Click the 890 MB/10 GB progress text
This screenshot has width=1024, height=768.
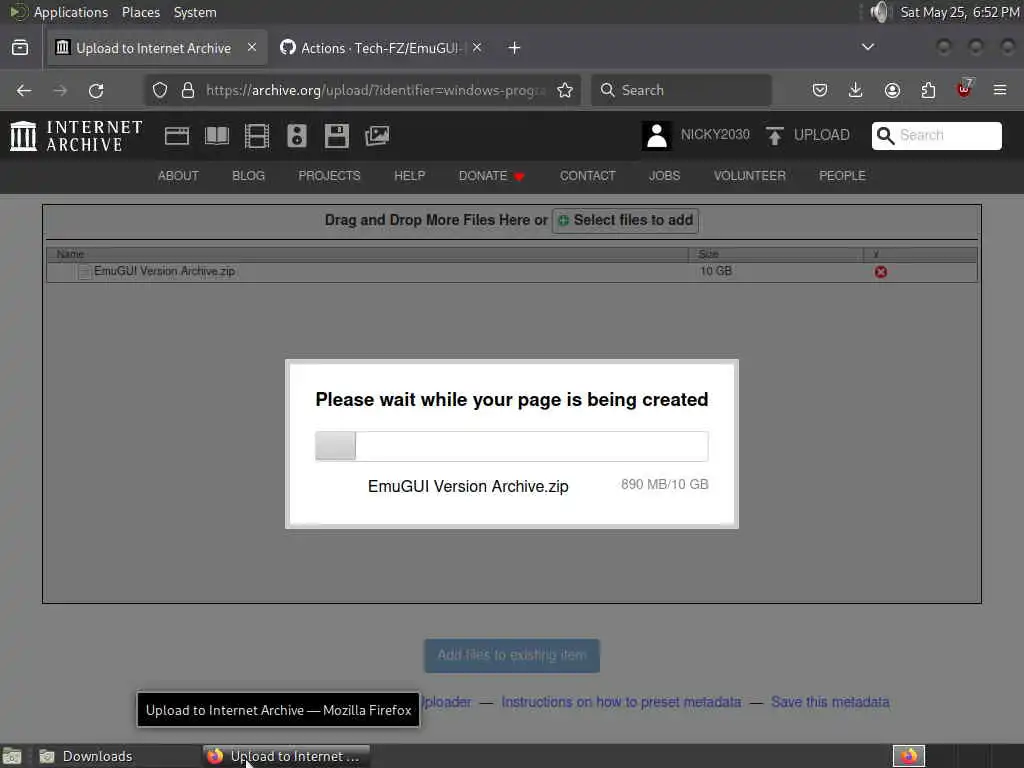point(664,485)
